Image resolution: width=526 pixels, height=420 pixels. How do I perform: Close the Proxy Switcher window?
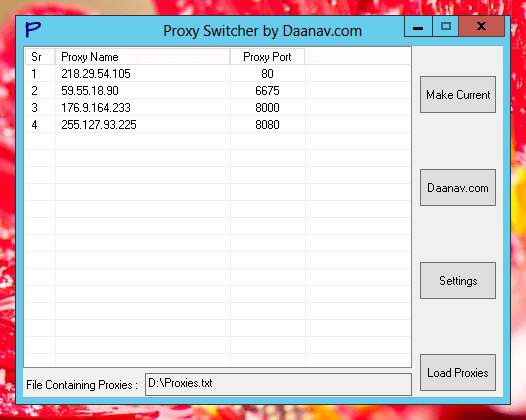click(481, 26)
